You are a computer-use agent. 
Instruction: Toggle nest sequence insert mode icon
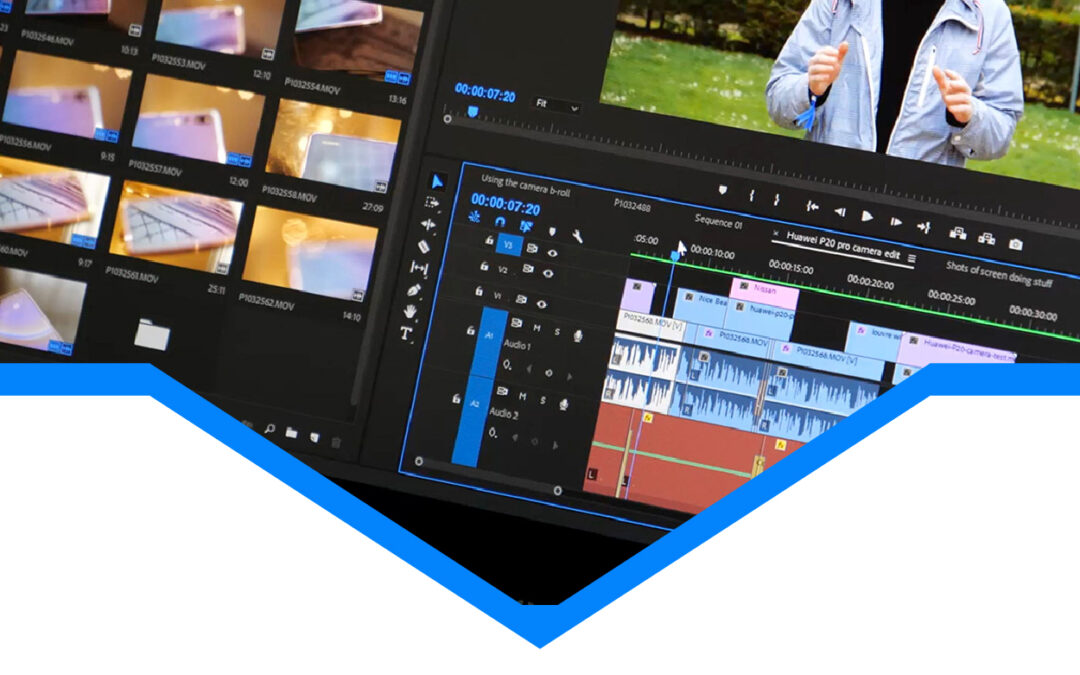point(475,217)
